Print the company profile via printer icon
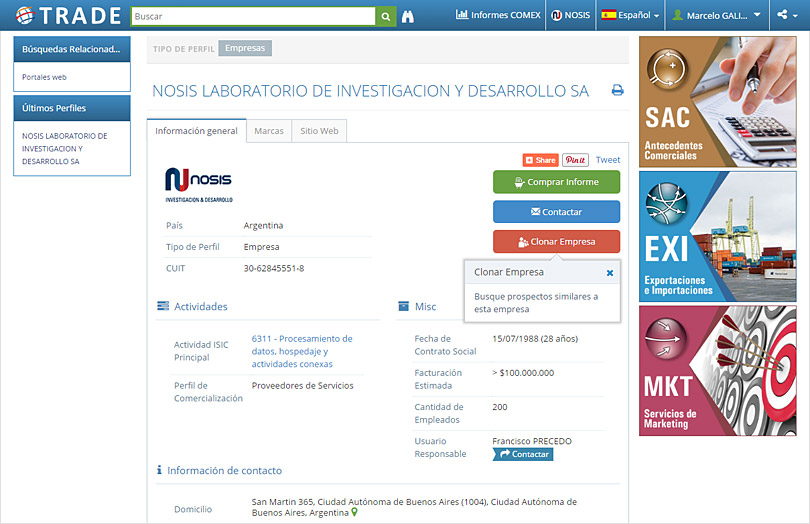Screen dimensions: 810x524 pos(617,90)
